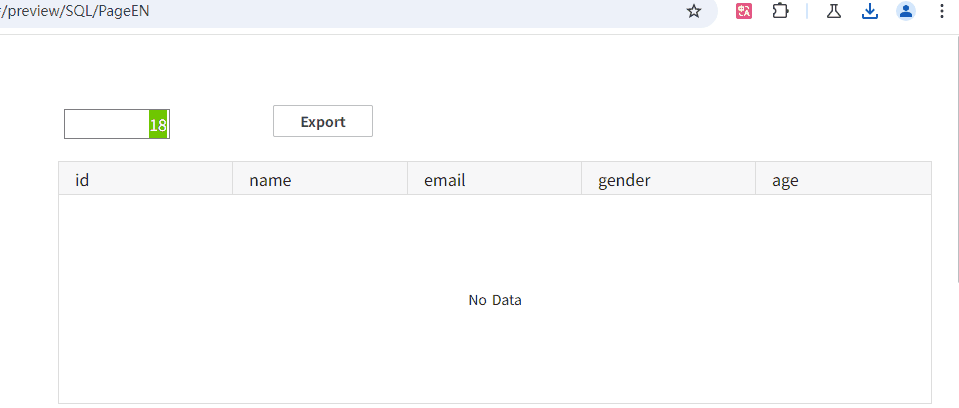Viewport: 959px width, 408px height.
Task: Show downloads via the download arrow icon
Action: [870, 11]
